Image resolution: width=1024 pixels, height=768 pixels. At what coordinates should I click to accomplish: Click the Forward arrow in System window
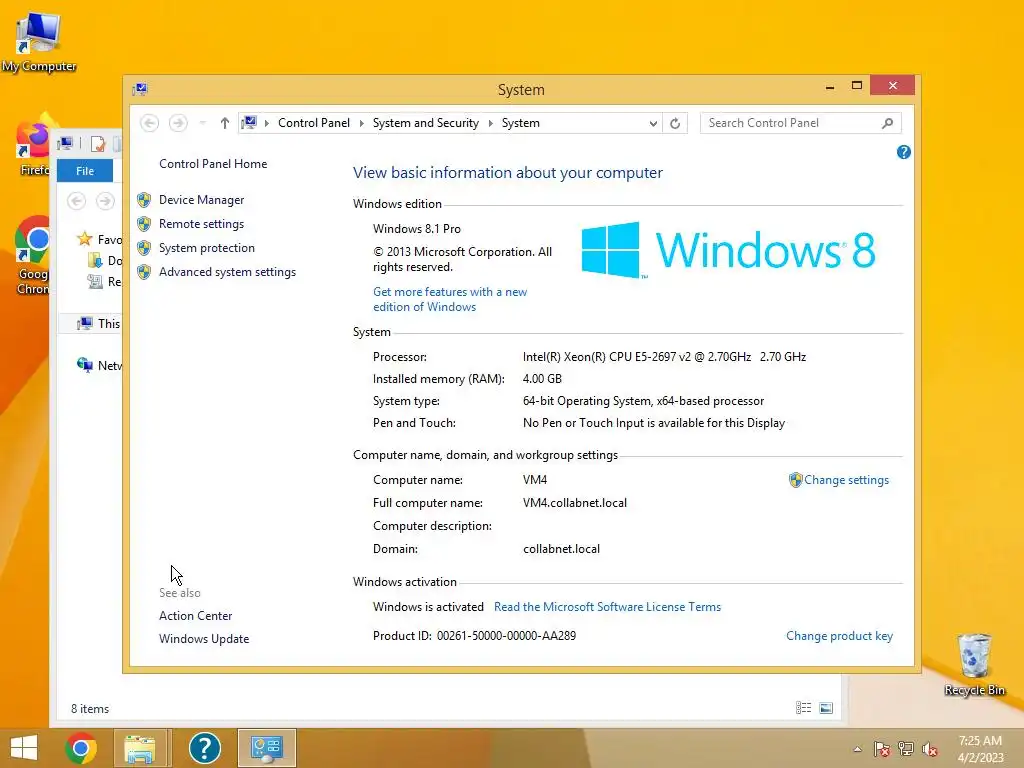pos(178,123)
